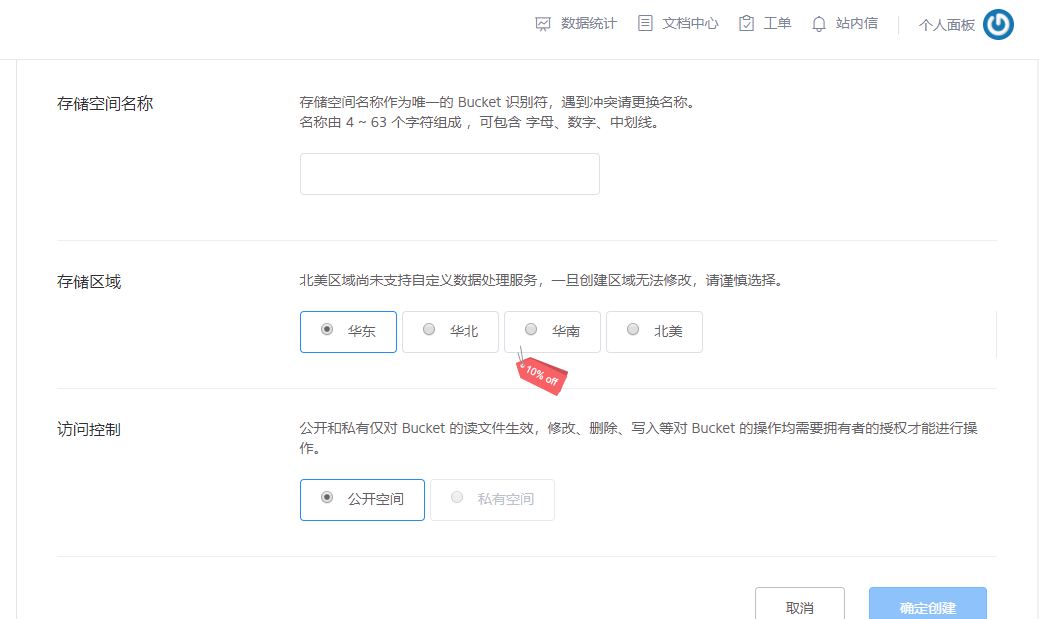Open 站内信 messages text link
The height and width of the screenshot is (619, 1039).
pos(857,24)
